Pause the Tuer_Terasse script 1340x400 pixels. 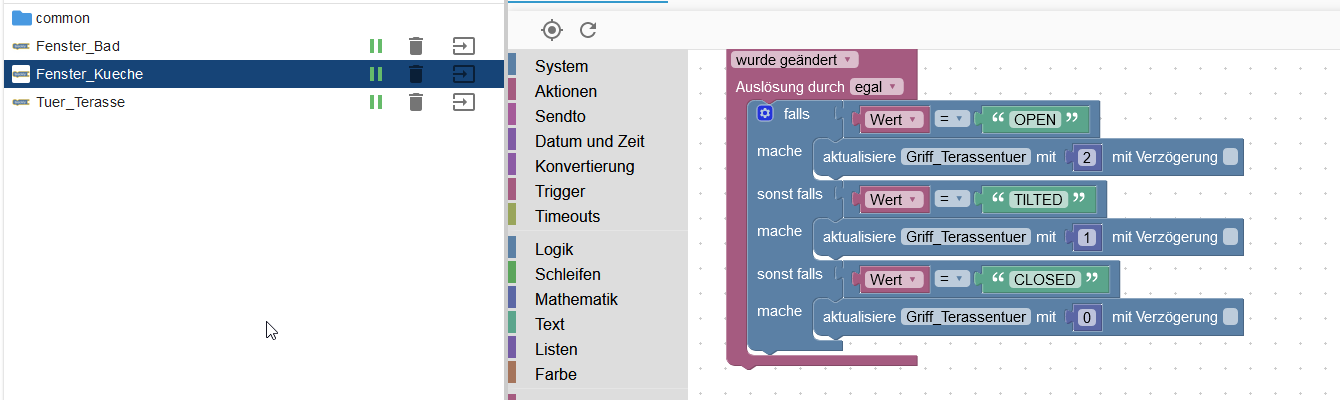tap(376, 102)
